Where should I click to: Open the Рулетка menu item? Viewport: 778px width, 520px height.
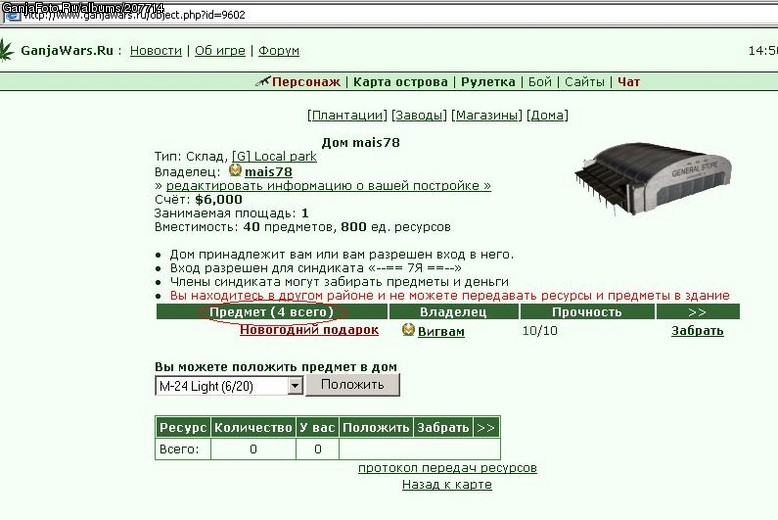point(488,82)
